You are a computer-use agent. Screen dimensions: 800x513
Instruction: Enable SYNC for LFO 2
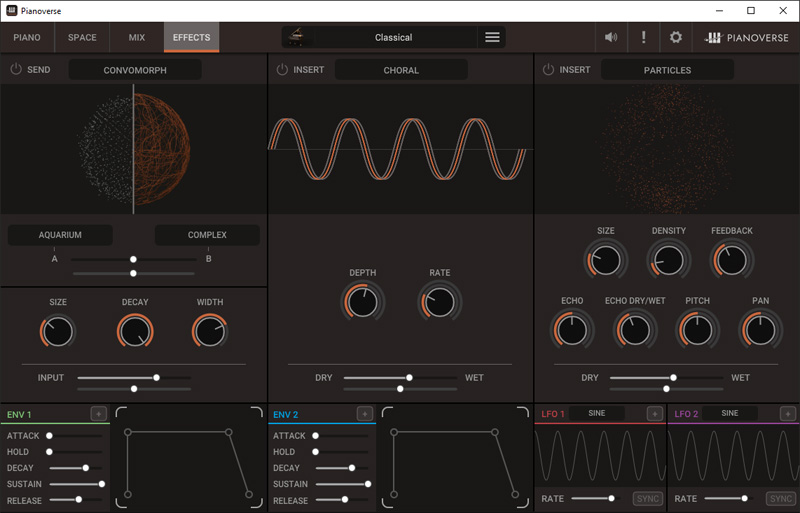[780, 498]
